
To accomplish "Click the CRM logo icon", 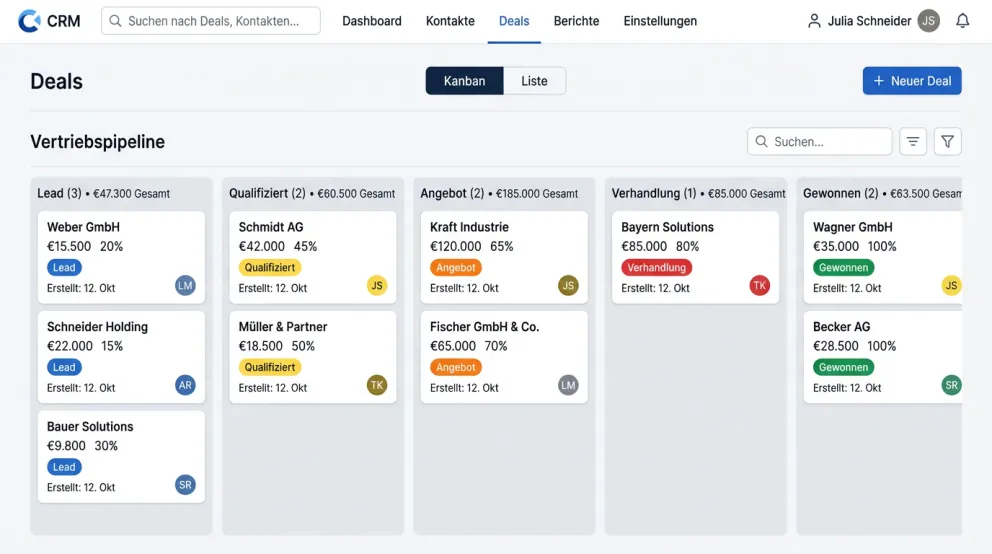I will [x=29, y=21].
